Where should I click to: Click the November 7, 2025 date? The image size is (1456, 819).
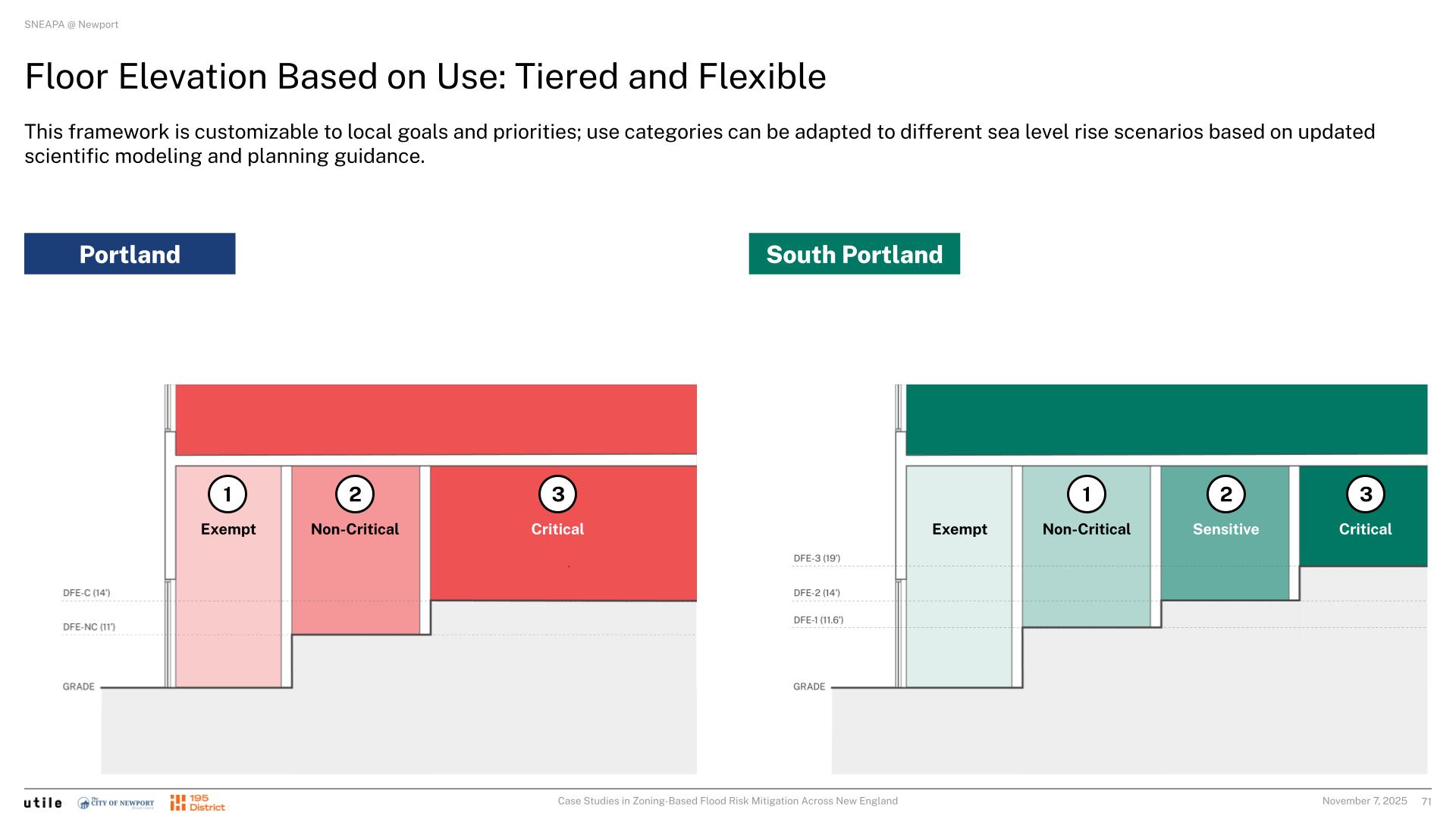1364,801
